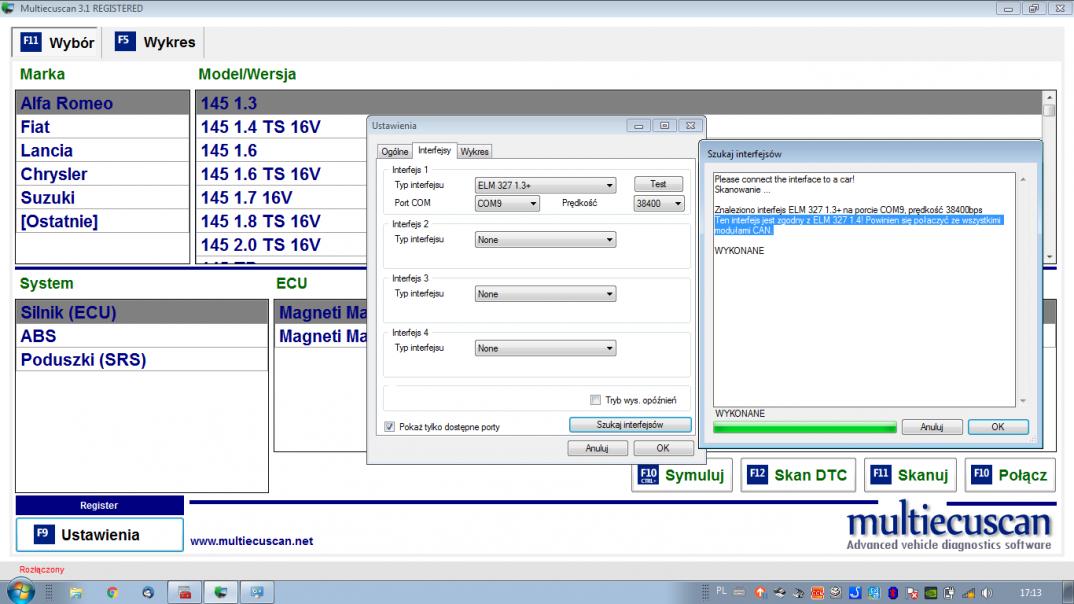Open the www.multiecuscan.net link

251,541
